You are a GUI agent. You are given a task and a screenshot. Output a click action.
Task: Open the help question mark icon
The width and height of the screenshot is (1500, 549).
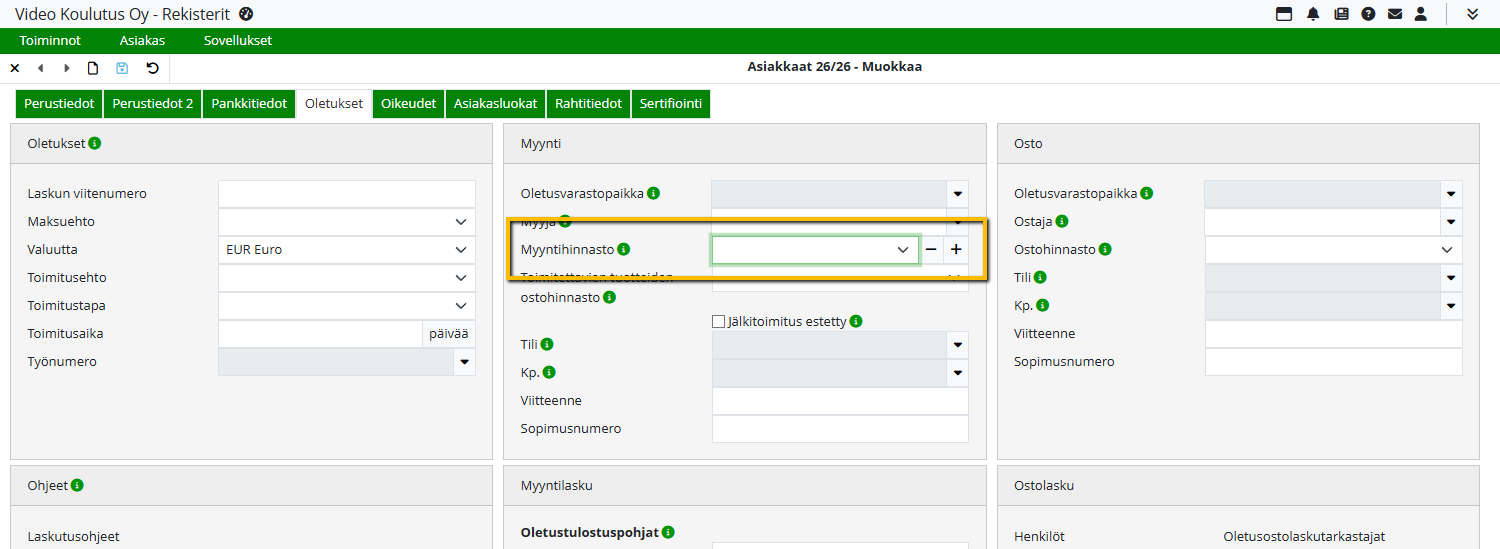click(x=1368, y=14)
